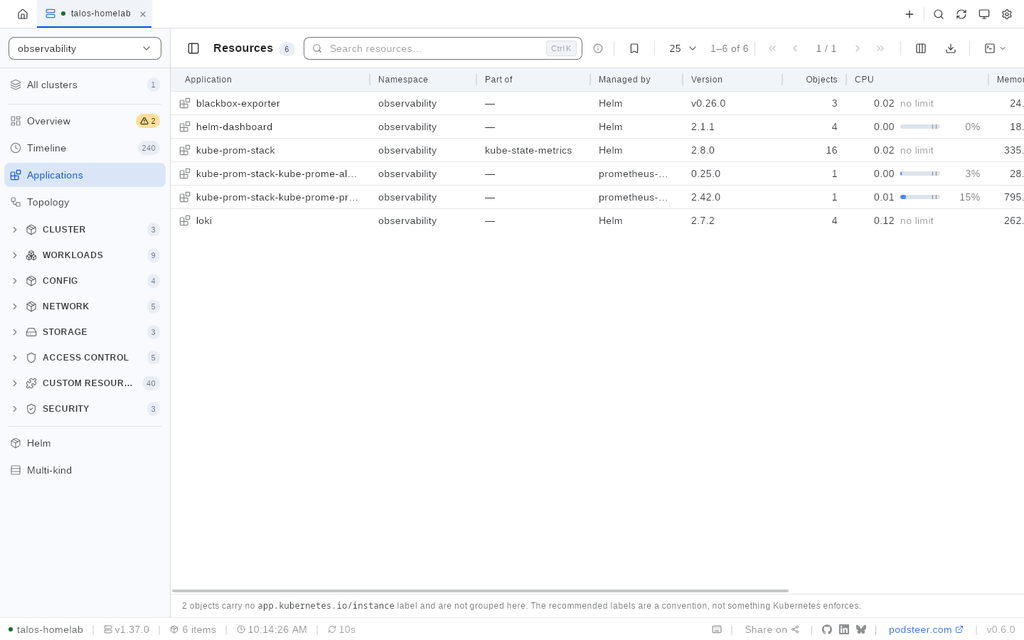
Task: Expand the CLUSTER section
Action: [85, 230]
